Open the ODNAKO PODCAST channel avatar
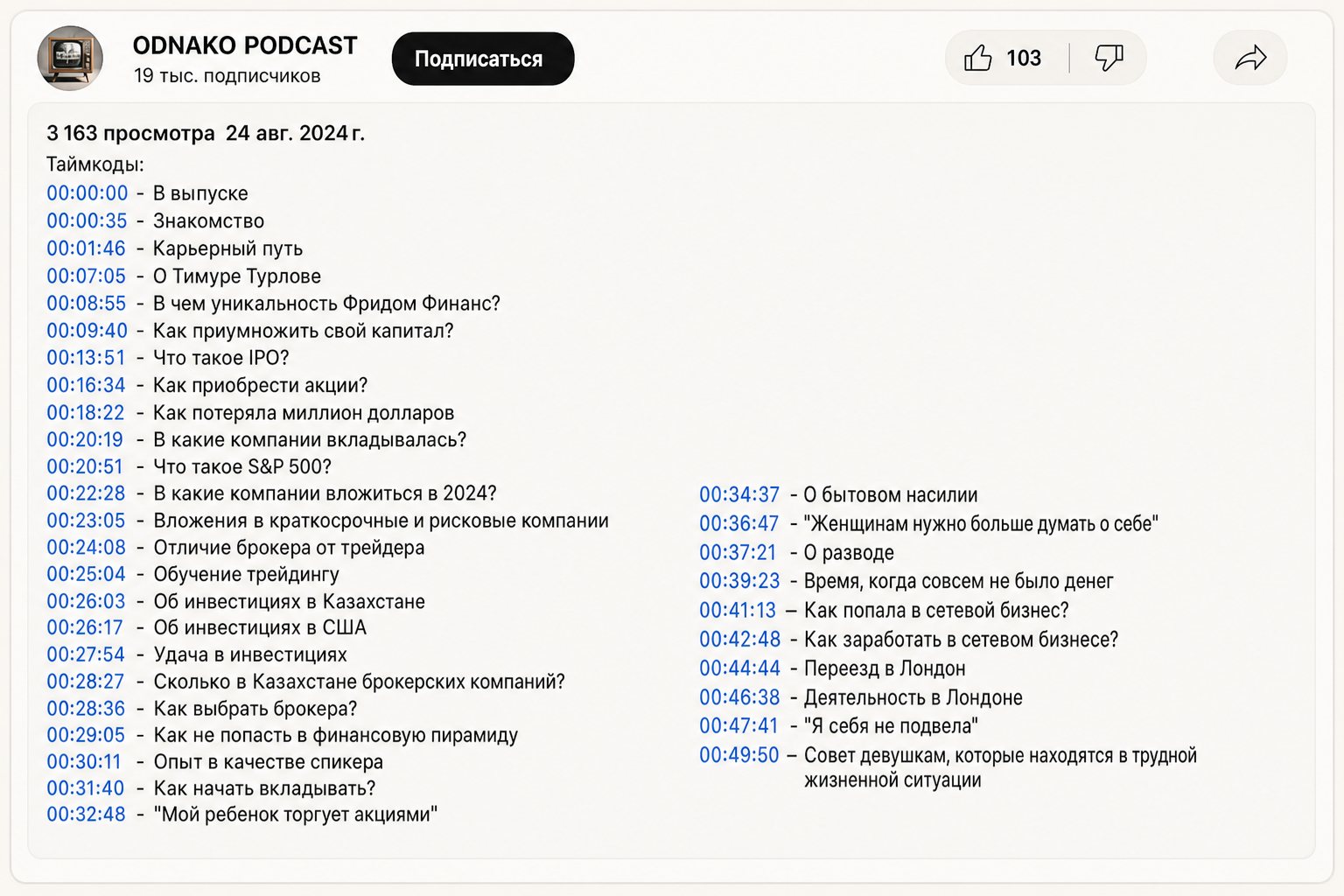 [70, 59]
